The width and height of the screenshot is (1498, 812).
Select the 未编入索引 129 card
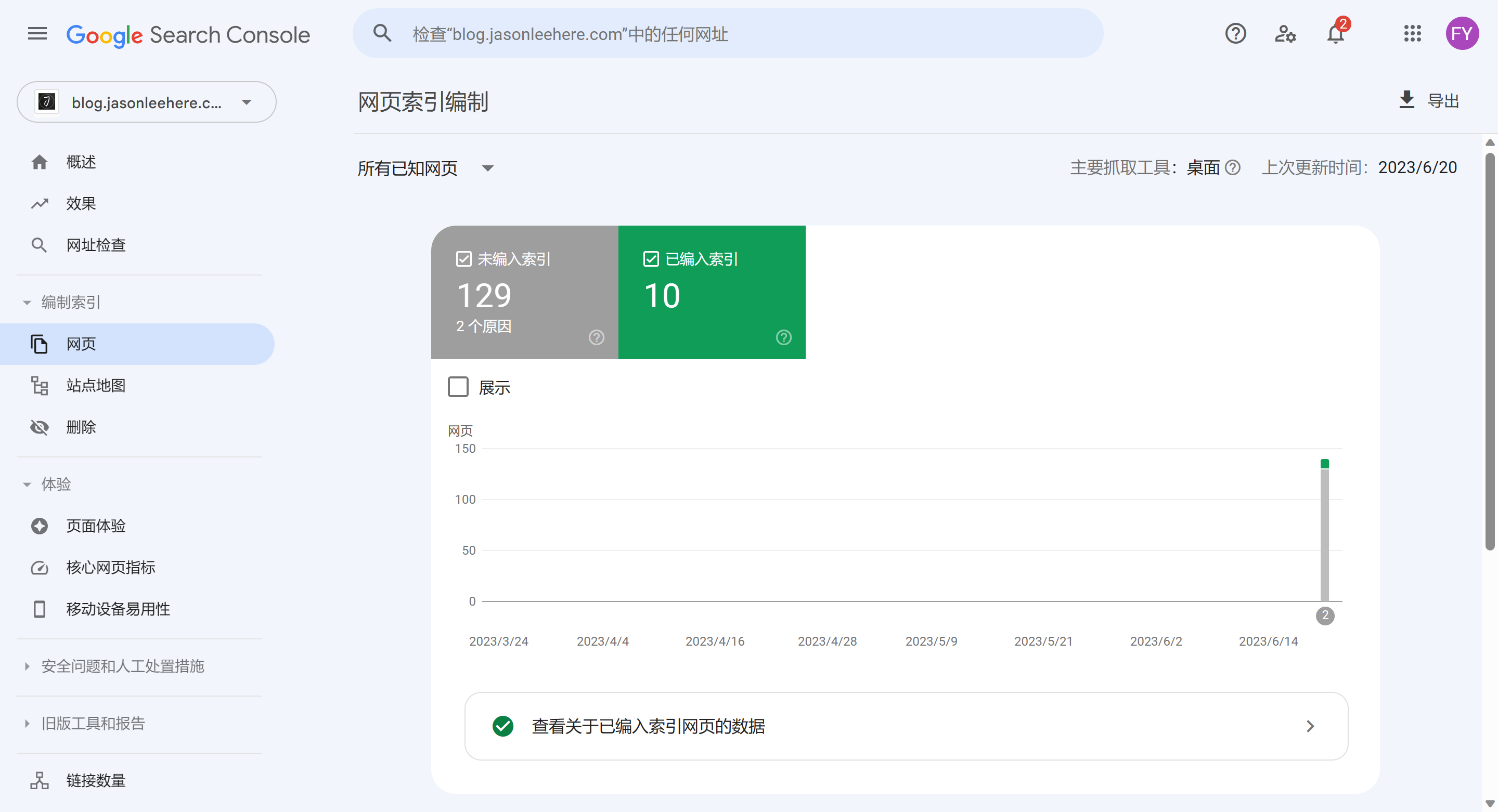[x=524, y=292]
